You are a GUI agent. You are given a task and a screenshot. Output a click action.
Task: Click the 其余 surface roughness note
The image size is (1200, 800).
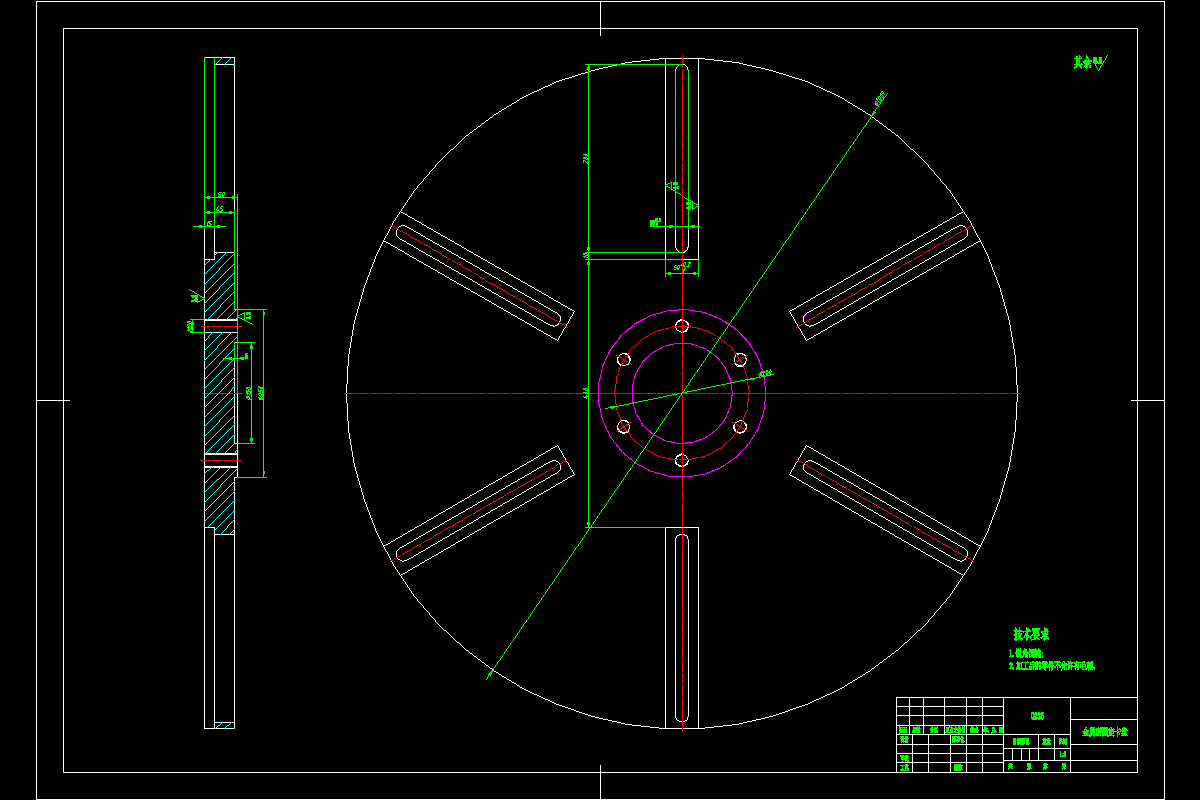coord(1091,62)
